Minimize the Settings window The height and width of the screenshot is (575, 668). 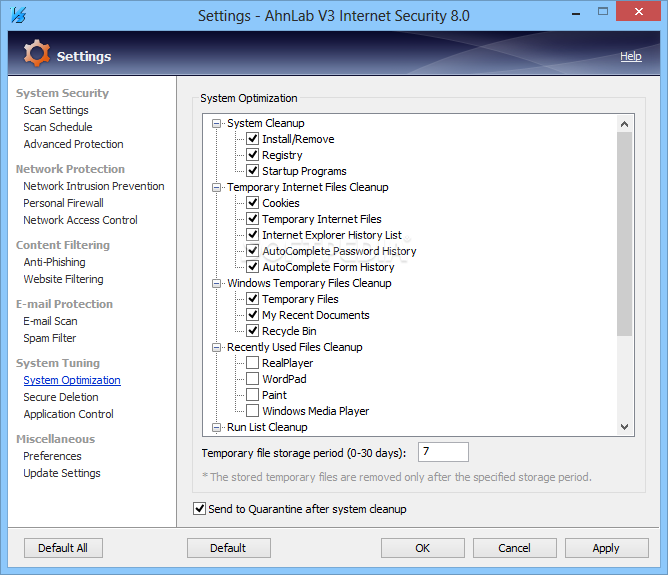(x=576, y=13)
